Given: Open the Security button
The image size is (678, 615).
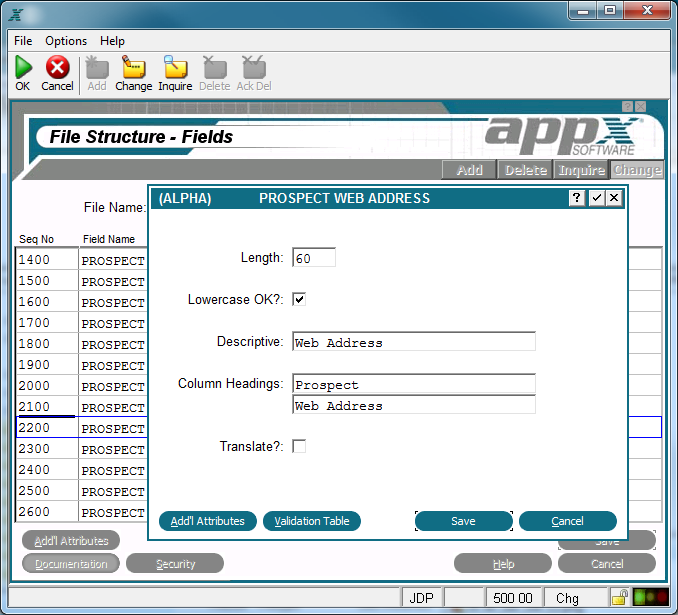Looking at the screenshot, I should point(175,564).
